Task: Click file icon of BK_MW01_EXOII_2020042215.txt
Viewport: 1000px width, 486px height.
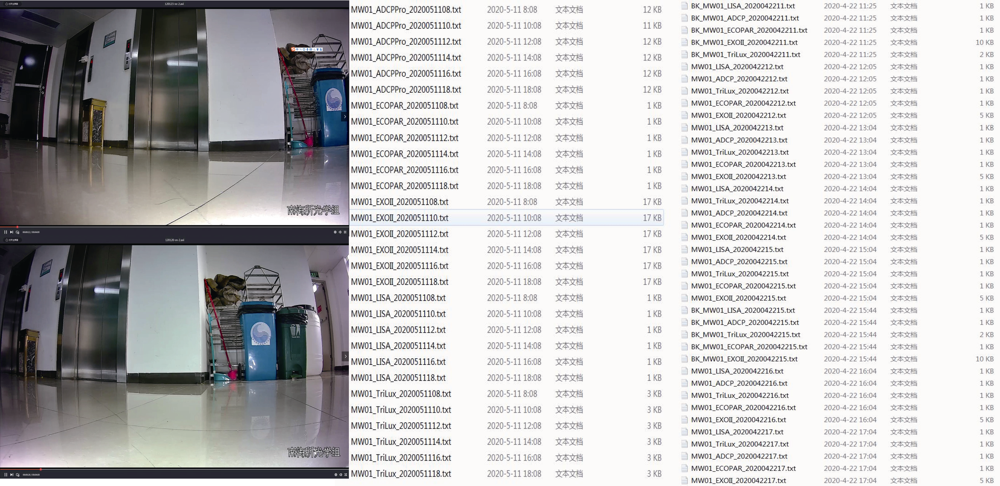Action: 685,358
